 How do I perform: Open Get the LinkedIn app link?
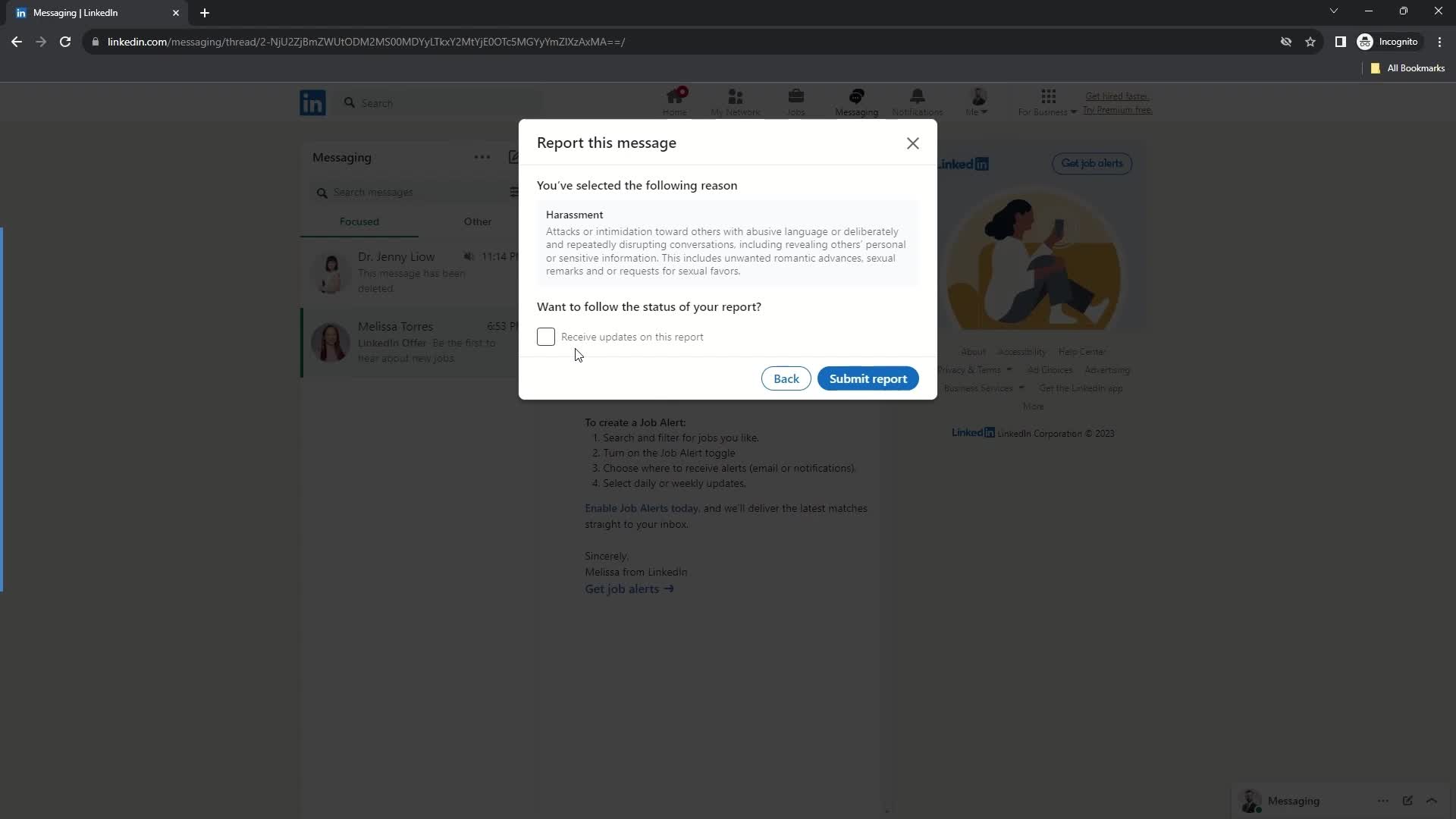pos(1081,388)
